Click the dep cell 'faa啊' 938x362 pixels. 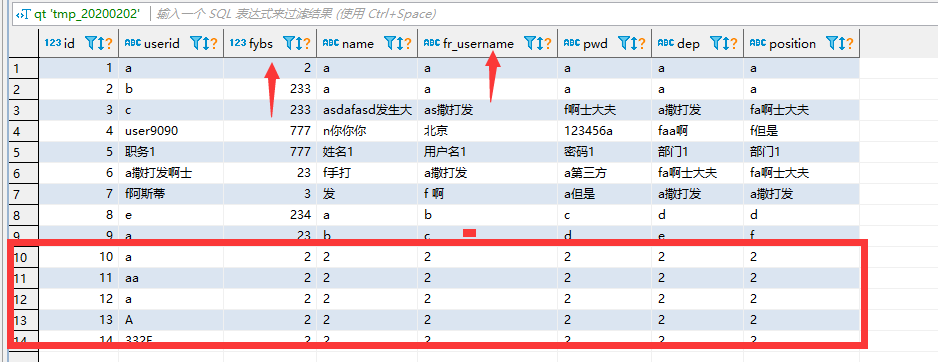698,131
